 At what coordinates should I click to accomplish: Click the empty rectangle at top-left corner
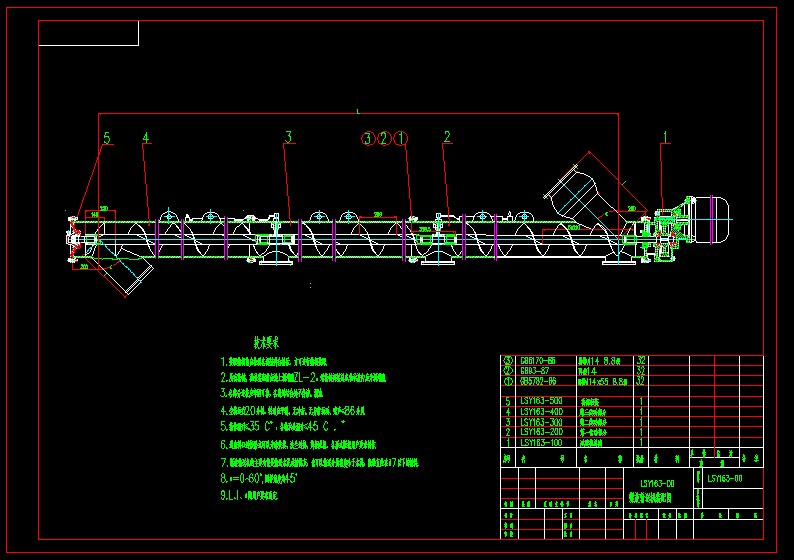tap(88, 33)
